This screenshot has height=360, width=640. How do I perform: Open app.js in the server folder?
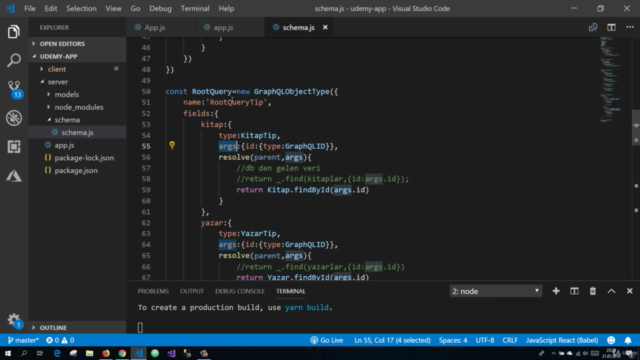(77, 145)
